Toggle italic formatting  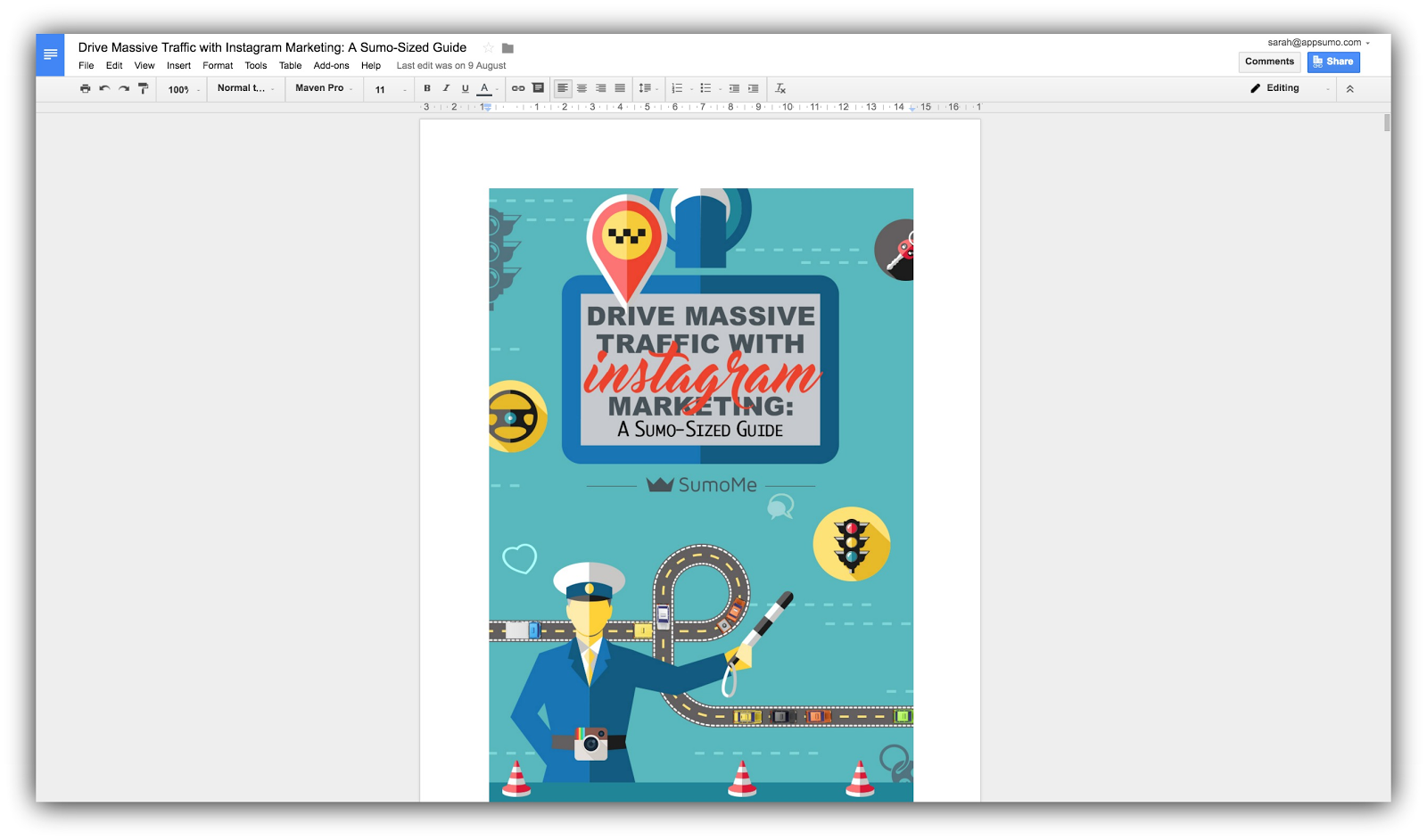click(x=446, y=88)
